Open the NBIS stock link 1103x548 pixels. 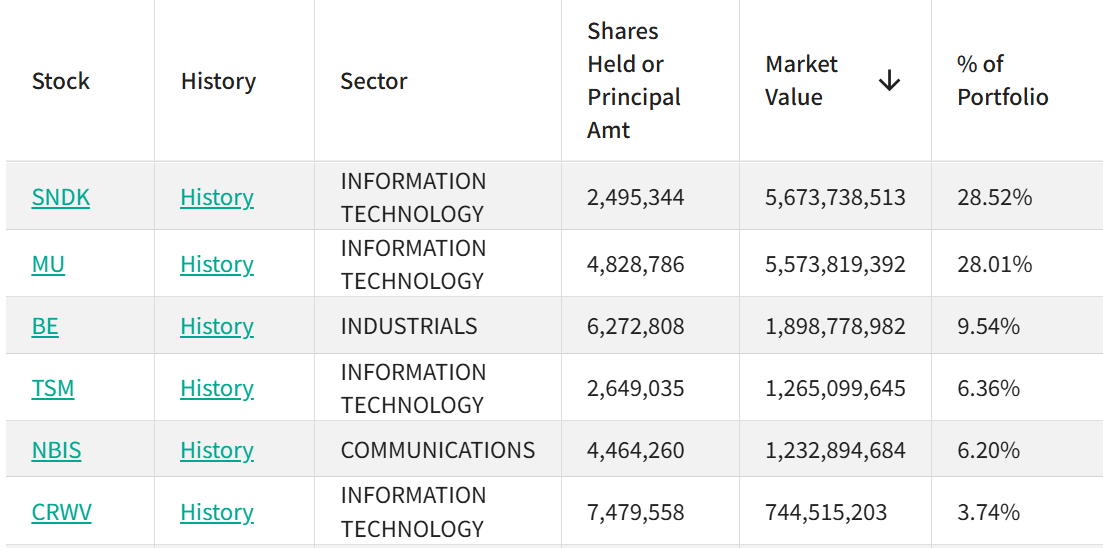56,450
